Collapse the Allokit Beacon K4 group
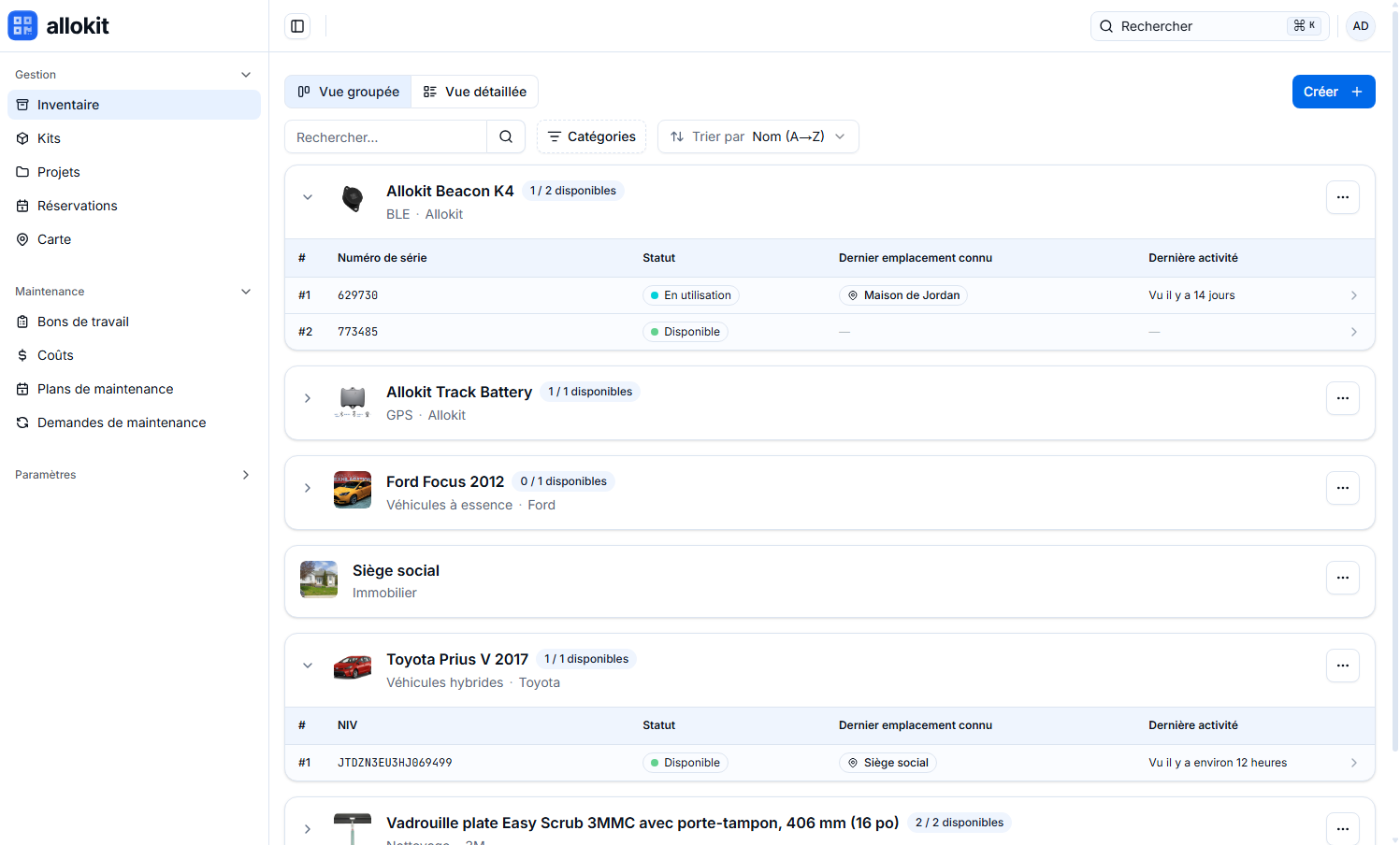This screenshot has height=845, width=1400. 308,197
